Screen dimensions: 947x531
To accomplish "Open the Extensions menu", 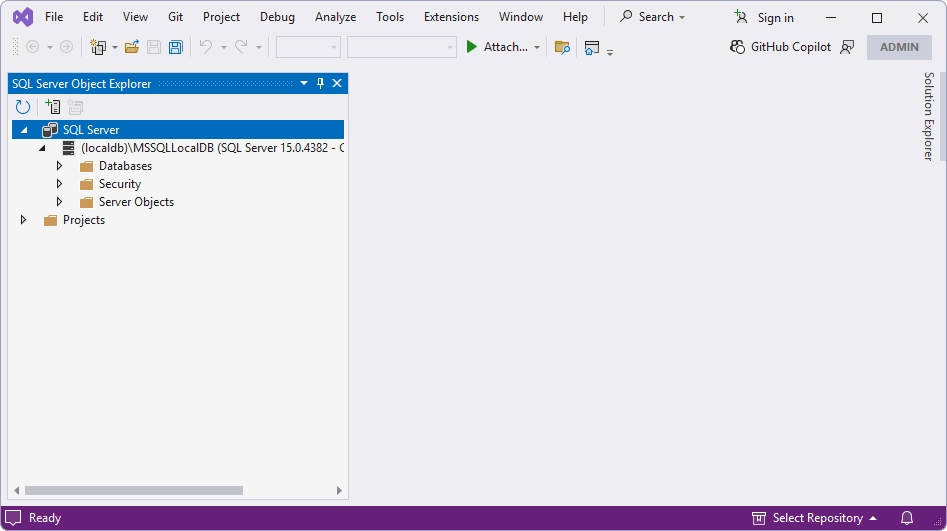I will (x=451, y=17).
